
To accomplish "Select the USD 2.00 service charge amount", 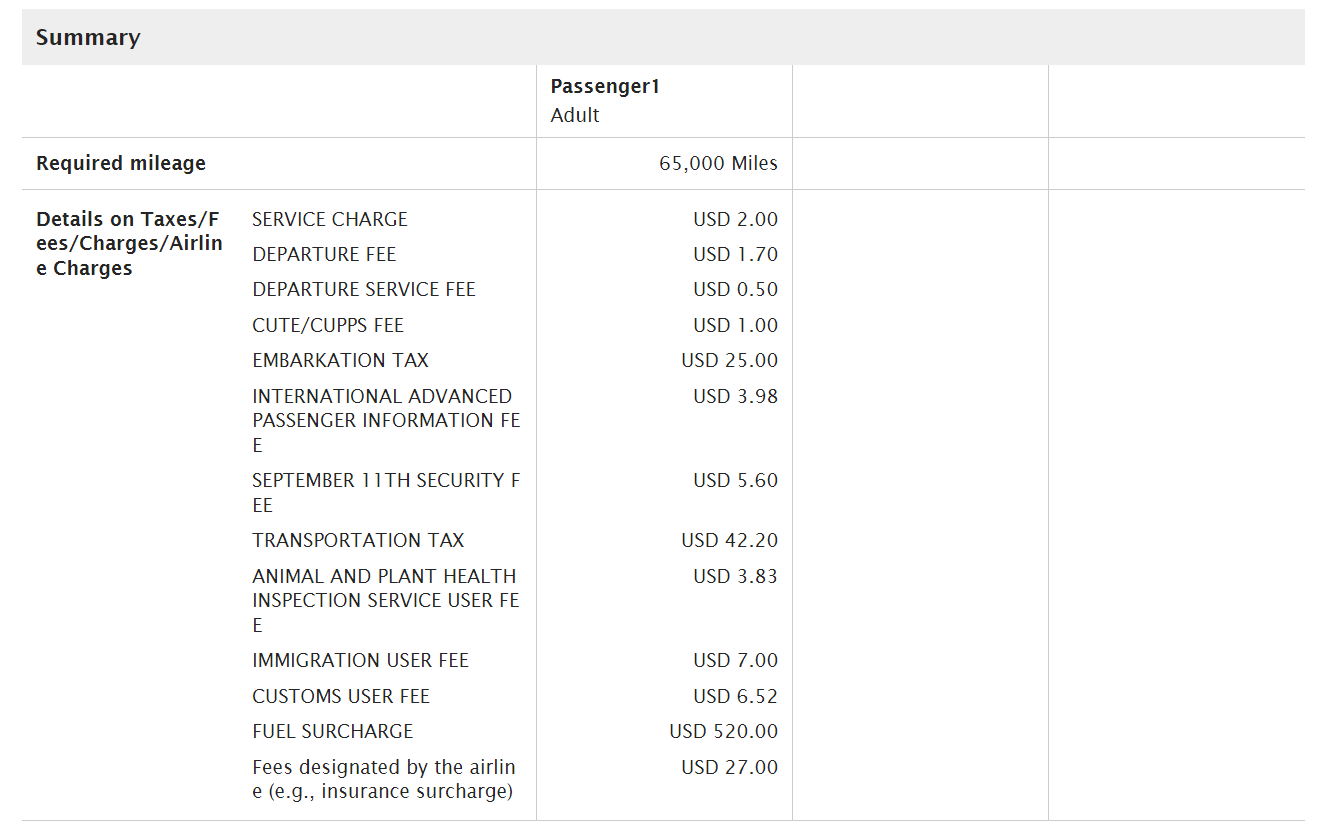I will click(735, 219).
